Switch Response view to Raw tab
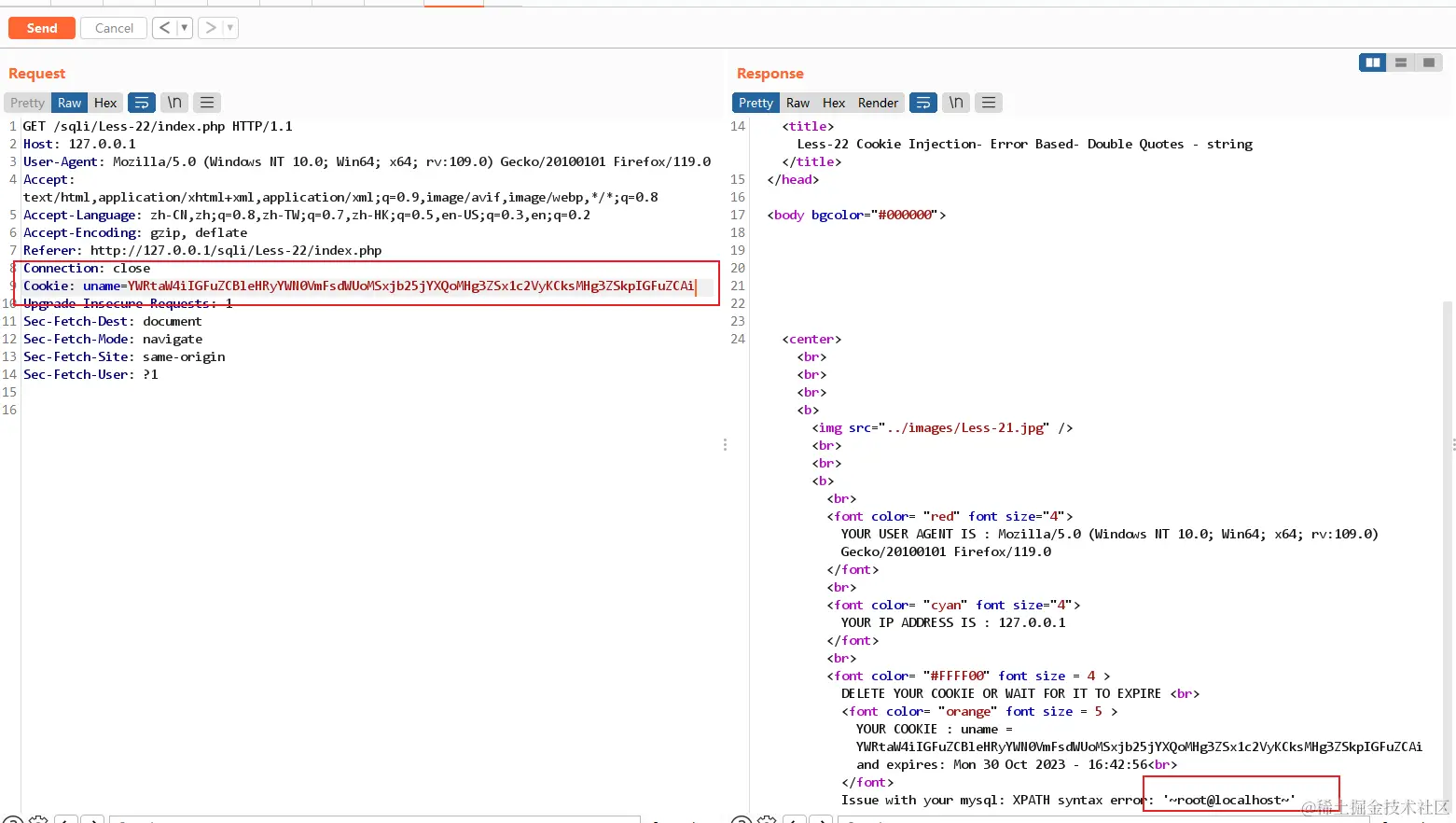 pyautogui.click(x=798, y=103)
